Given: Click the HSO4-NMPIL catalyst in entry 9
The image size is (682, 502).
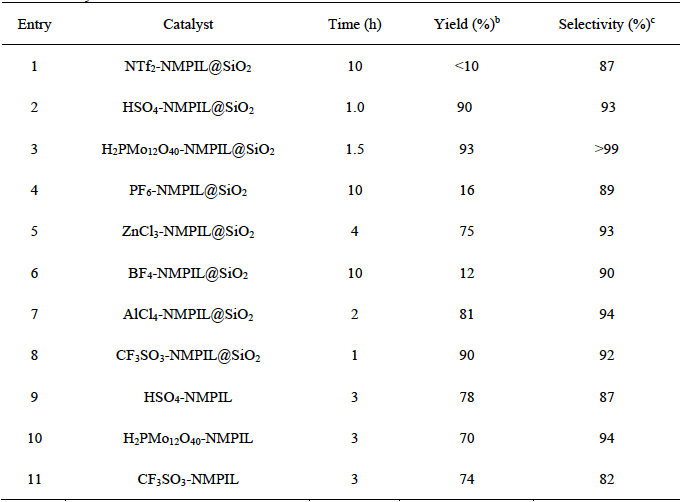Looking at the screenshot, I should click(187, 397).
